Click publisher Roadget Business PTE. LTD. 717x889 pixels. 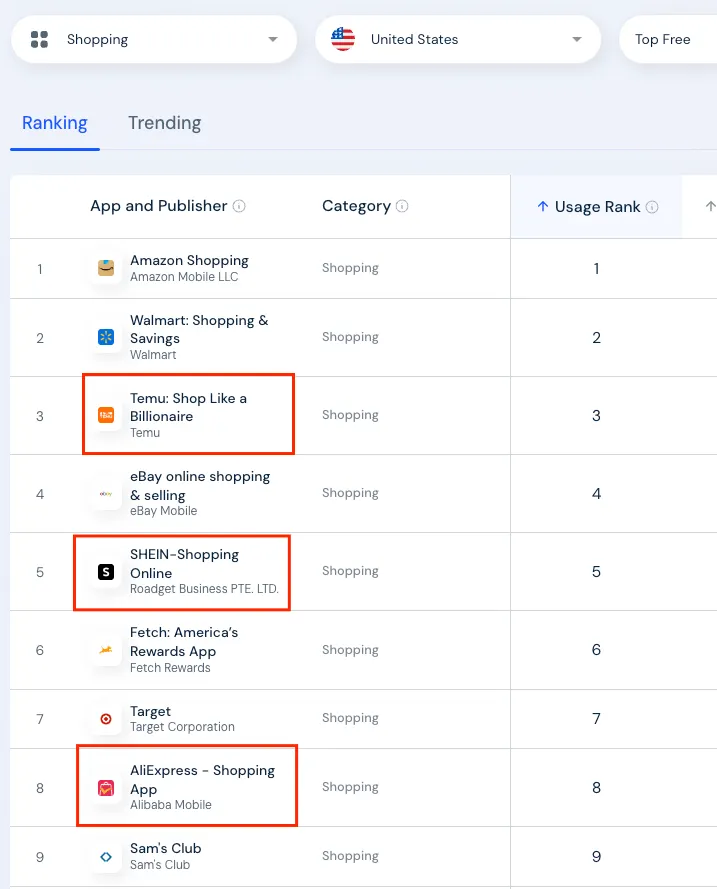(x=204, y=589)
